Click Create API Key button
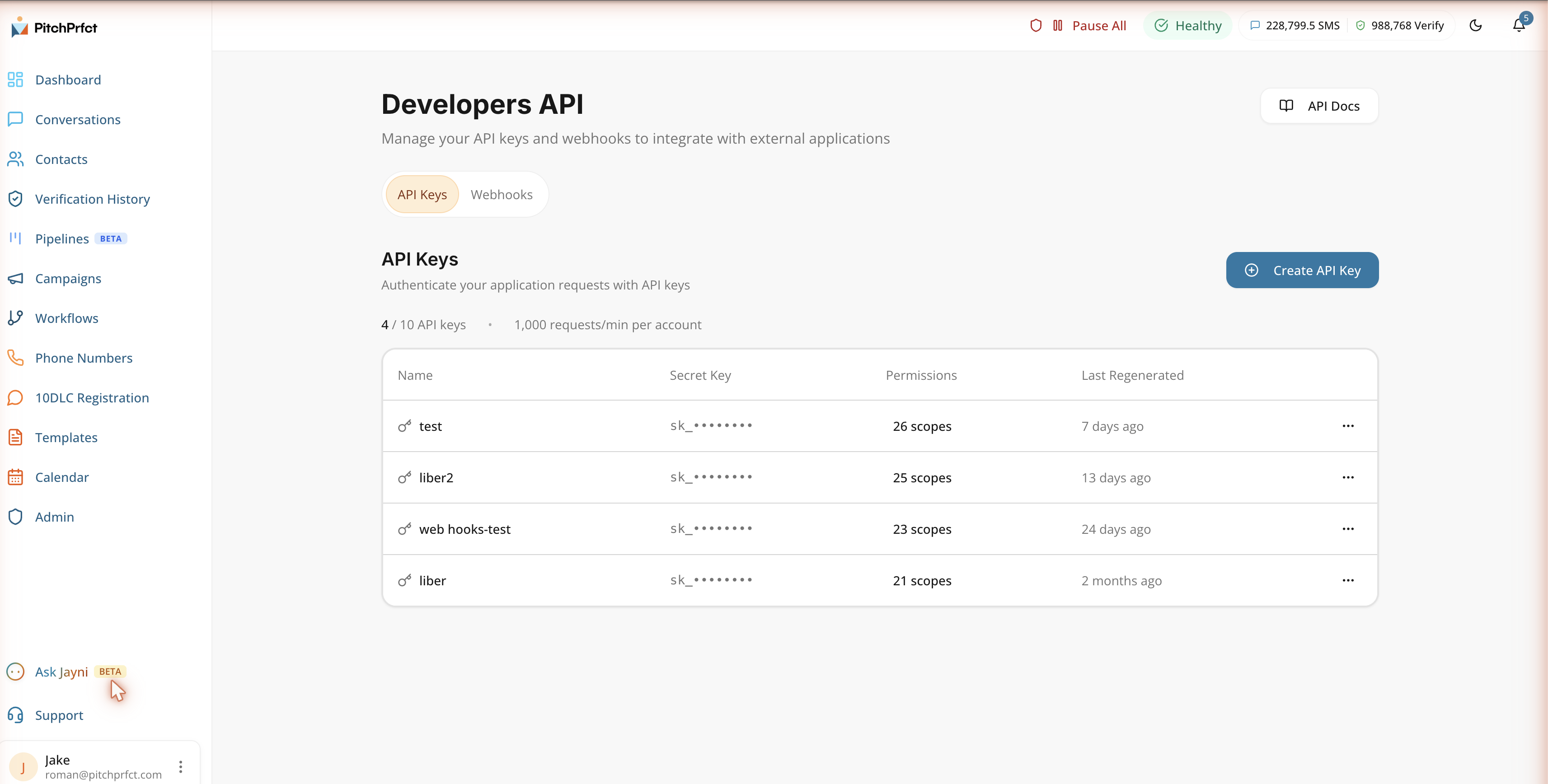The height and width of the screenshot is (784, 1548). pos(1302,270)
